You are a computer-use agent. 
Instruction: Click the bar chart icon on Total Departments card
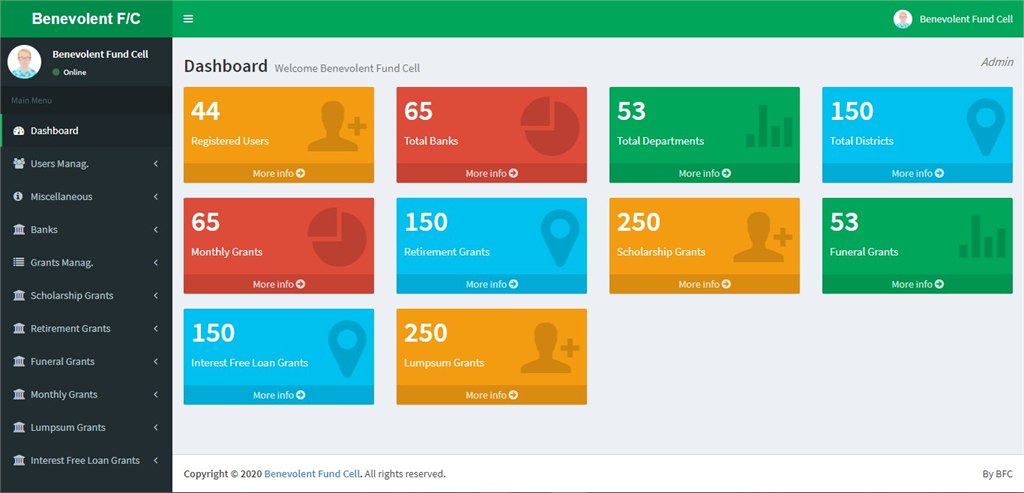[768, 127]
